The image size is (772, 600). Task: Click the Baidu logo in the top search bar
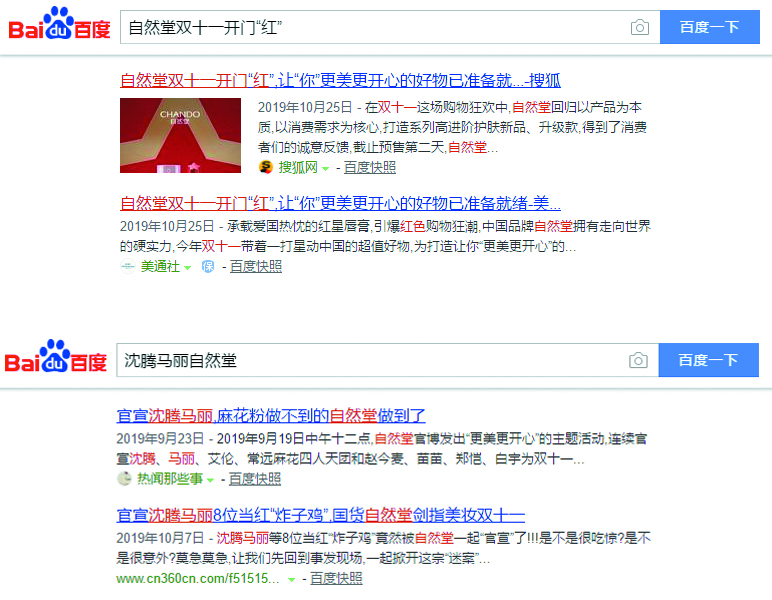[x=59, y=24]
